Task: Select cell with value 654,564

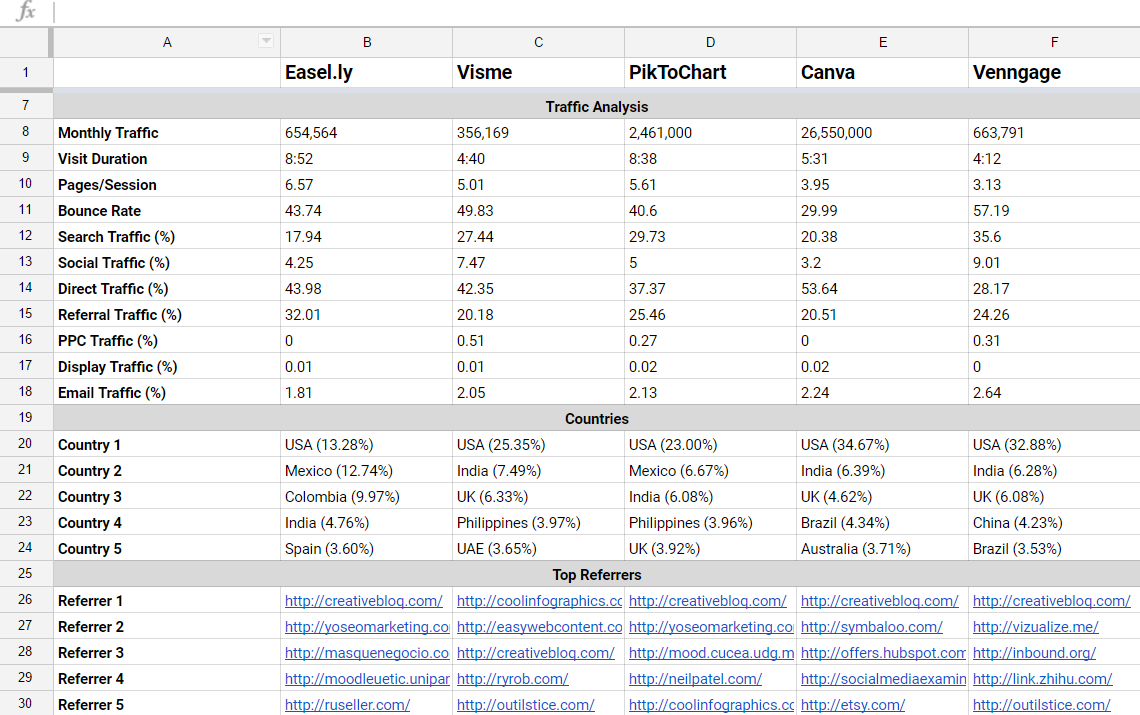Action: click(366, 132)
